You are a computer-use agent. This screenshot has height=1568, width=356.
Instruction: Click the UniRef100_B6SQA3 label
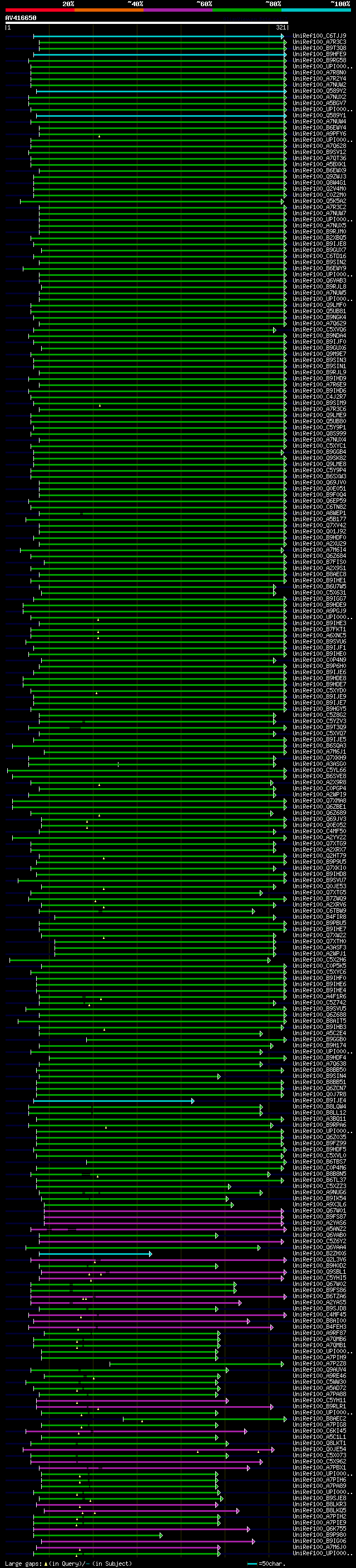pyautogui.click(x=319, y=746)
